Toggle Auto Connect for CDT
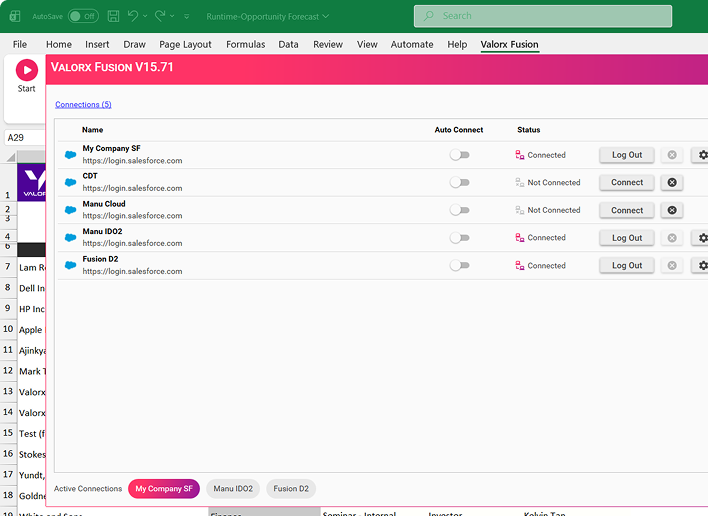 pos(460,182)
